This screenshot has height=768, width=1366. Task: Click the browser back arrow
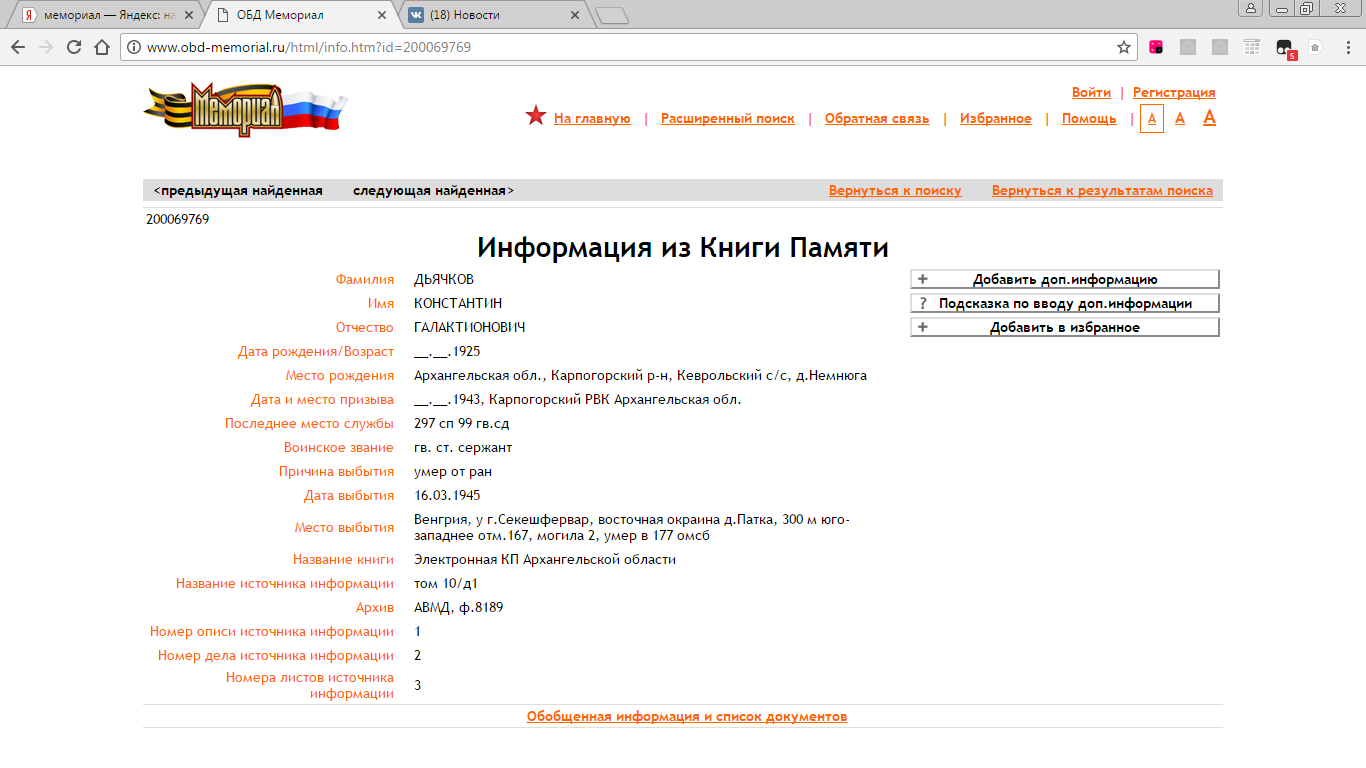[17, 47]
